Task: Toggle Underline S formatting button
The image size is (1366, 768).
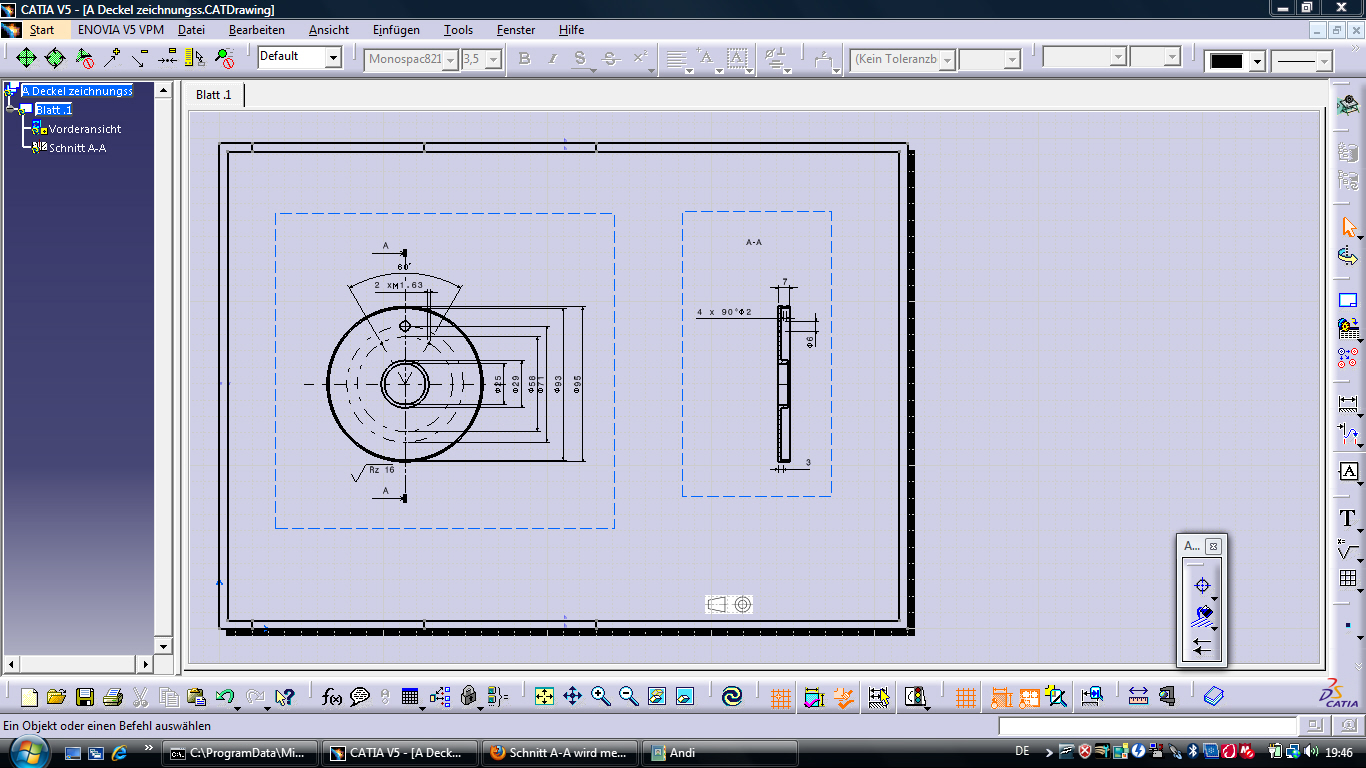Action: click(x=580, y=59)
